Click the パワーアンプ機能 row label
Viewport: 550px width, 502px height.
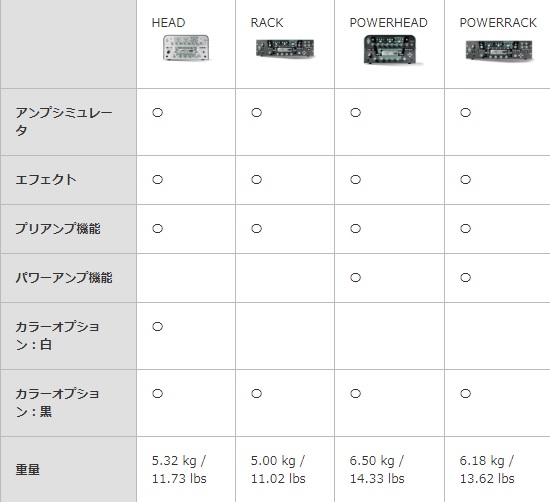(x=64, y=278)
